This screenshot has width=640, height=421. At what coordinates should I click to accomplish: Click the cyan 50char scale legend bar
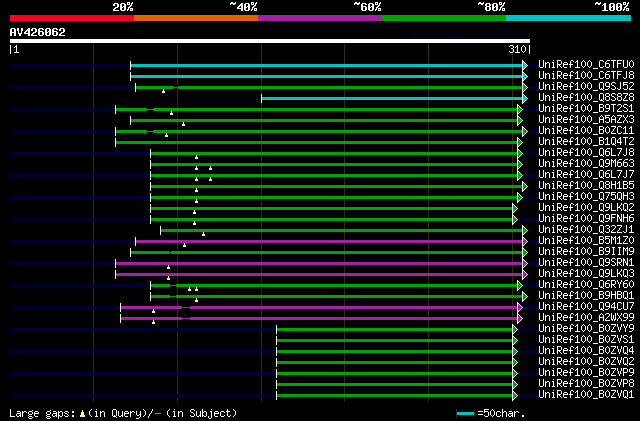pyautogui.click(x=465, y=414)
